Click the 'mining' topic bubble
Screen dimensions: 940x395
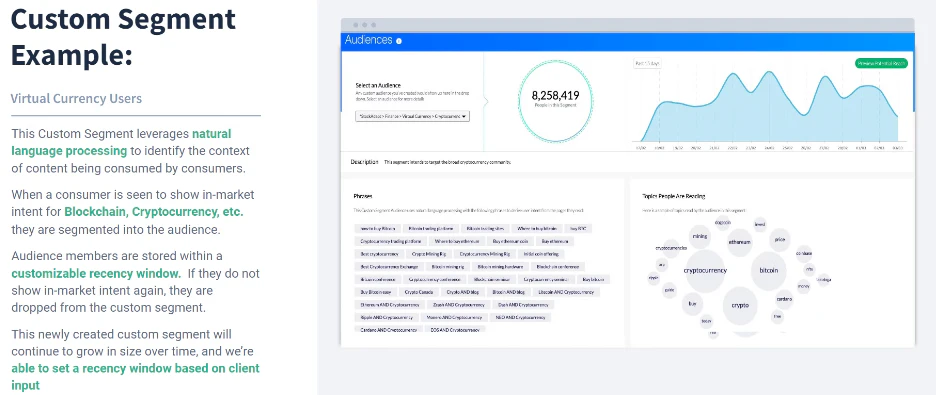pyautogui.click(x=700, y=236)
